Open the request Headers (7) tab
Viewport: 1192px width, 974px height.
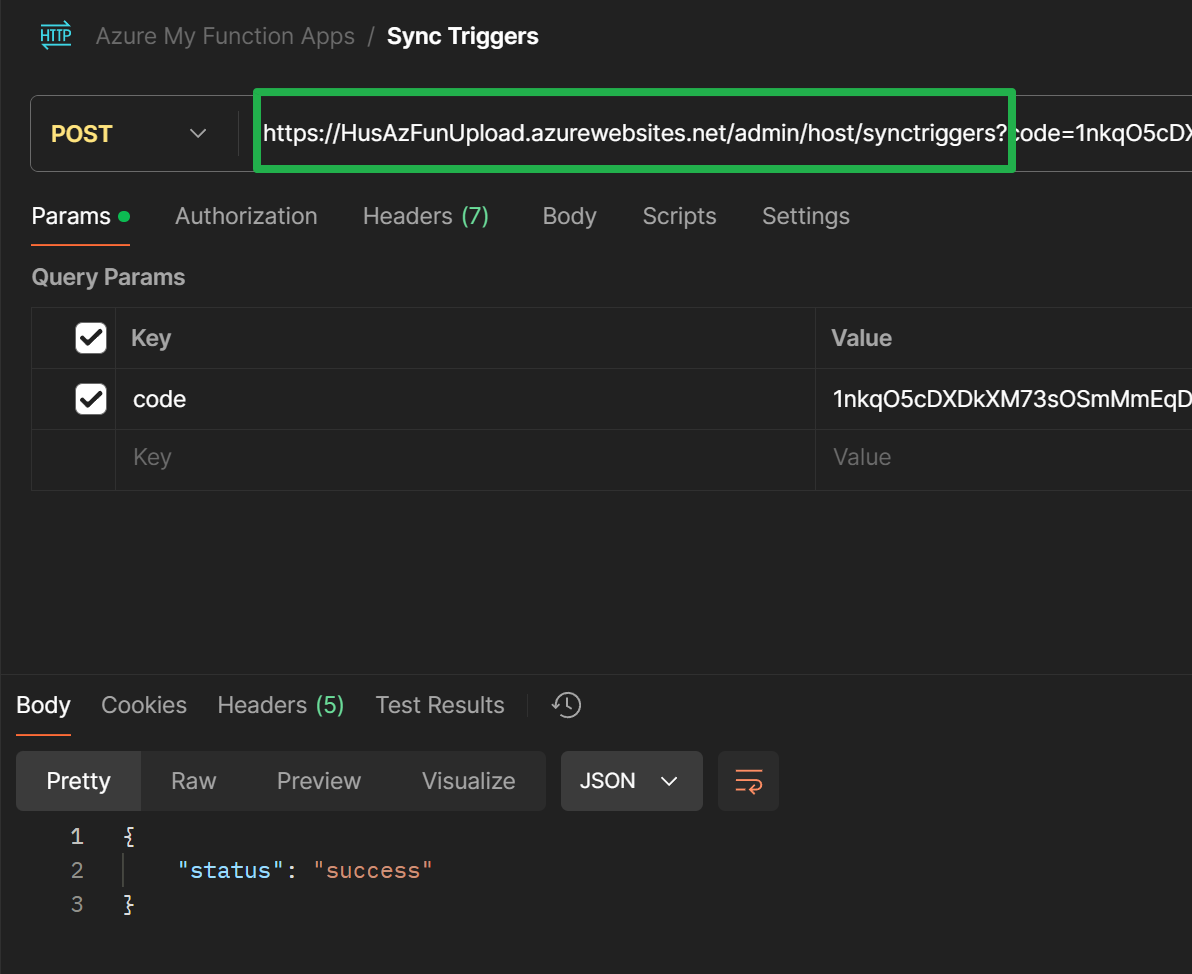[x=425, y=217]
